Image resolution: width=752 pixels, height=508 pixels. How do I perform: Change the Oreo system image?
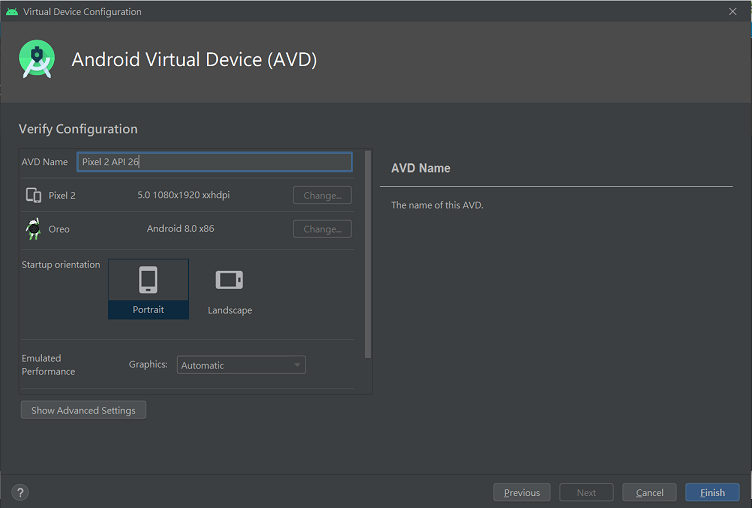[x=322, y=229]
